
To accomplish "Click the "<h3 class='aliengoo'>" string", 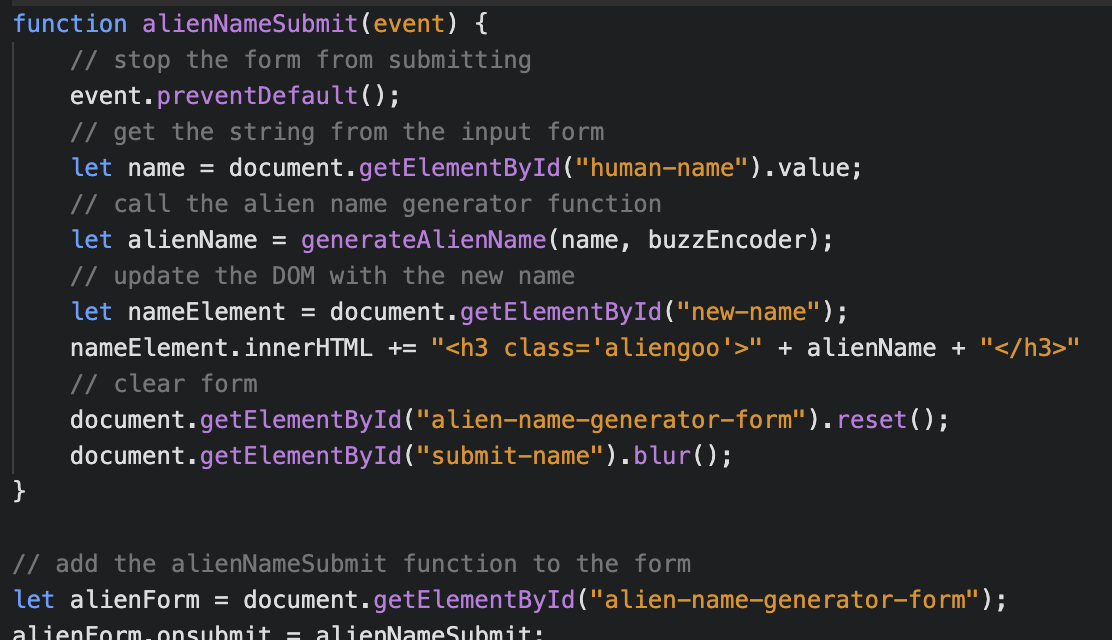I will (596, 348).
